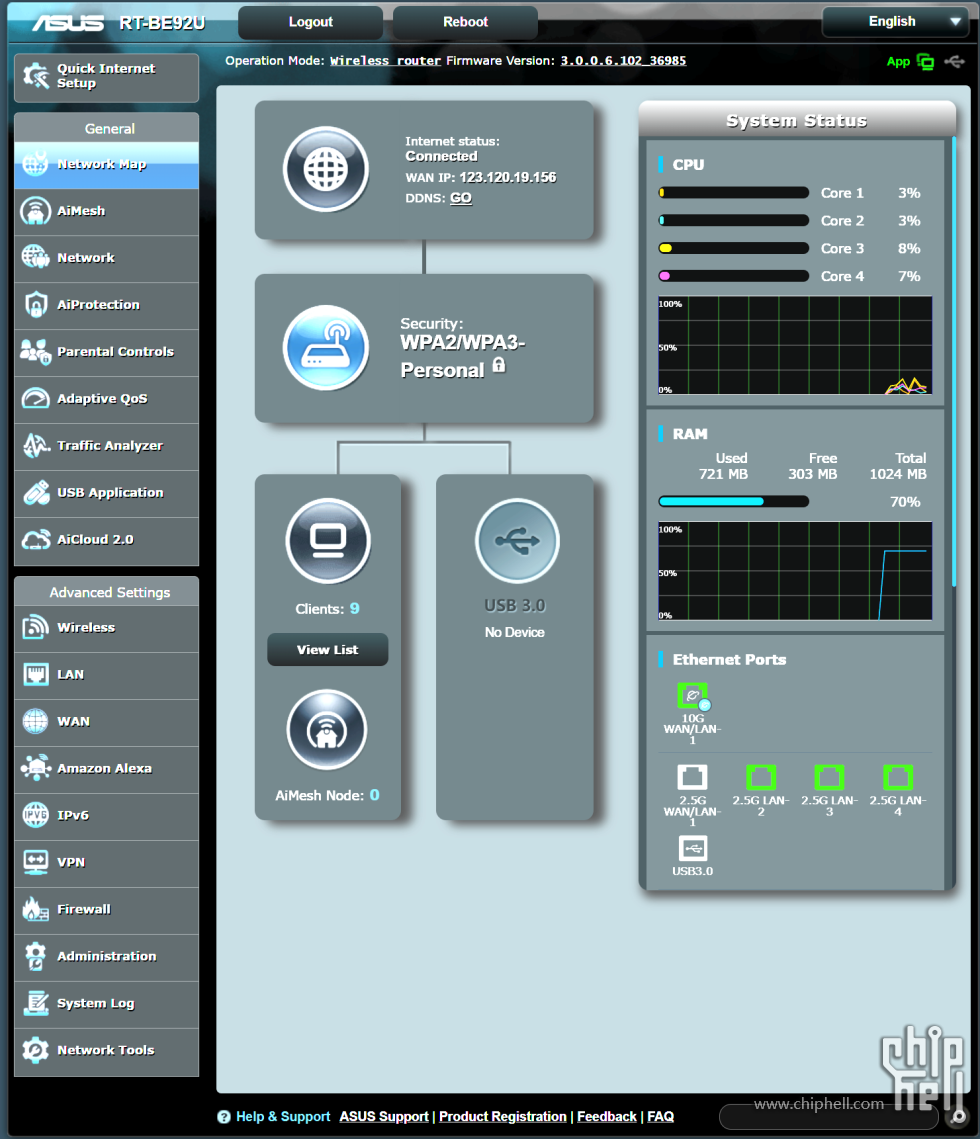This screenshot has width=980, height=1139.
Task: Select Wireless under Advanced Settings
Action: coord(106,628)
